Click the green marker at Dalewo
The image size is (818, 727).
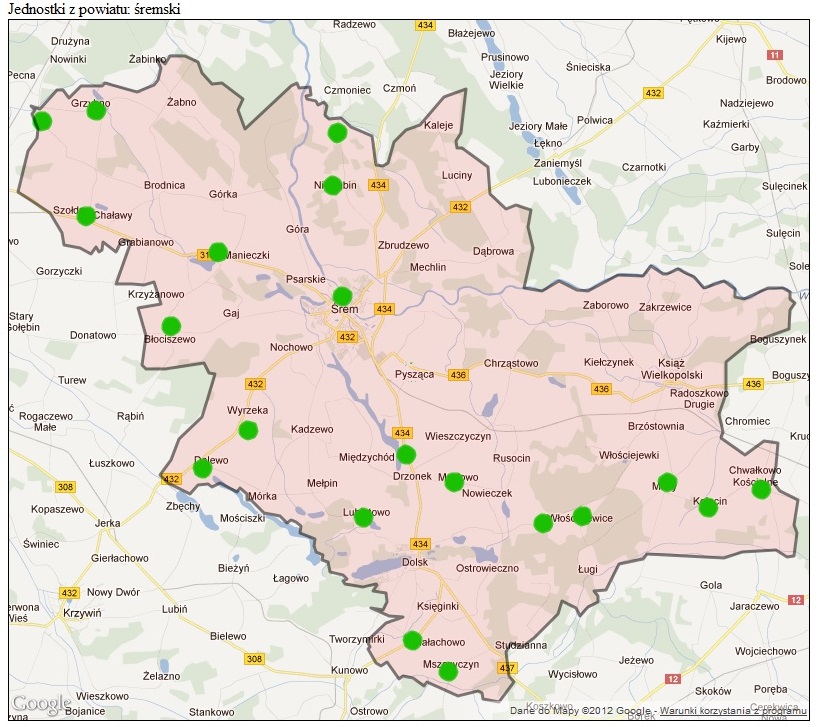coord(202,468)
